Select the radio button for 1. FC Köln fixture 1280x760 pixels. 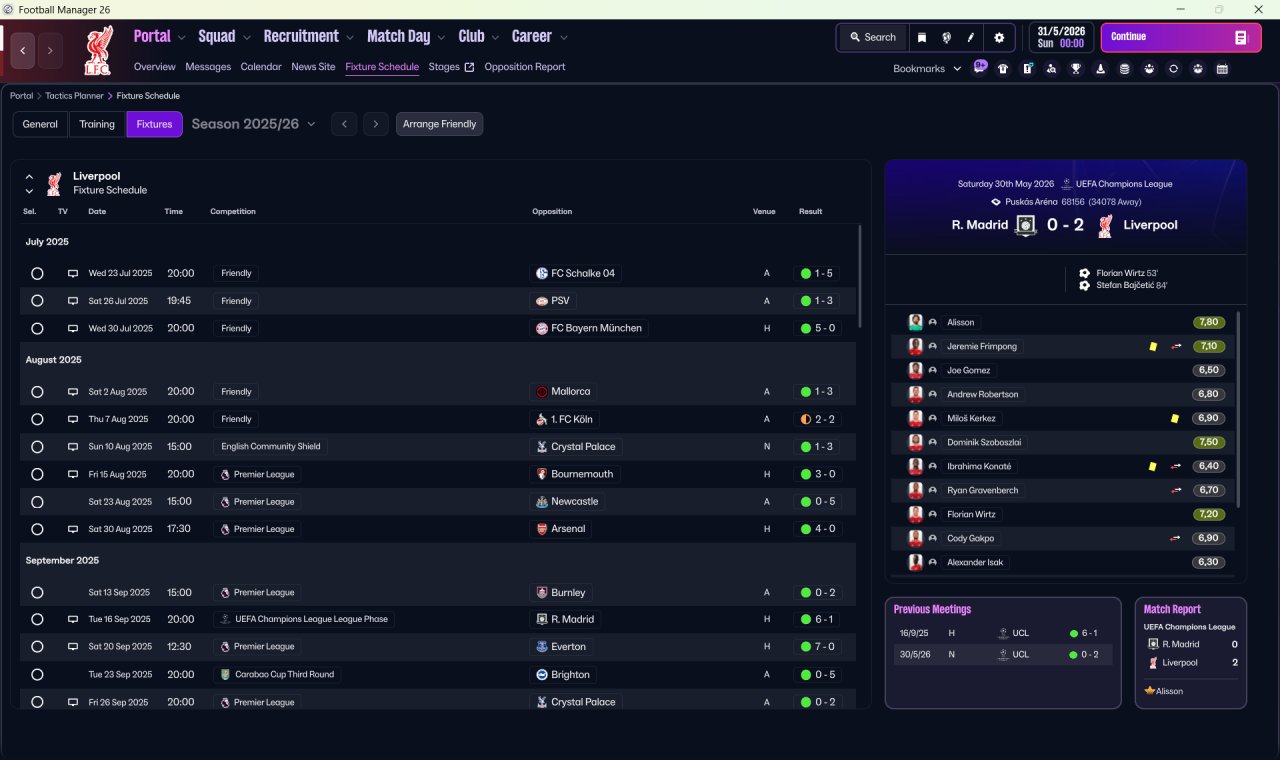(37, 419)
